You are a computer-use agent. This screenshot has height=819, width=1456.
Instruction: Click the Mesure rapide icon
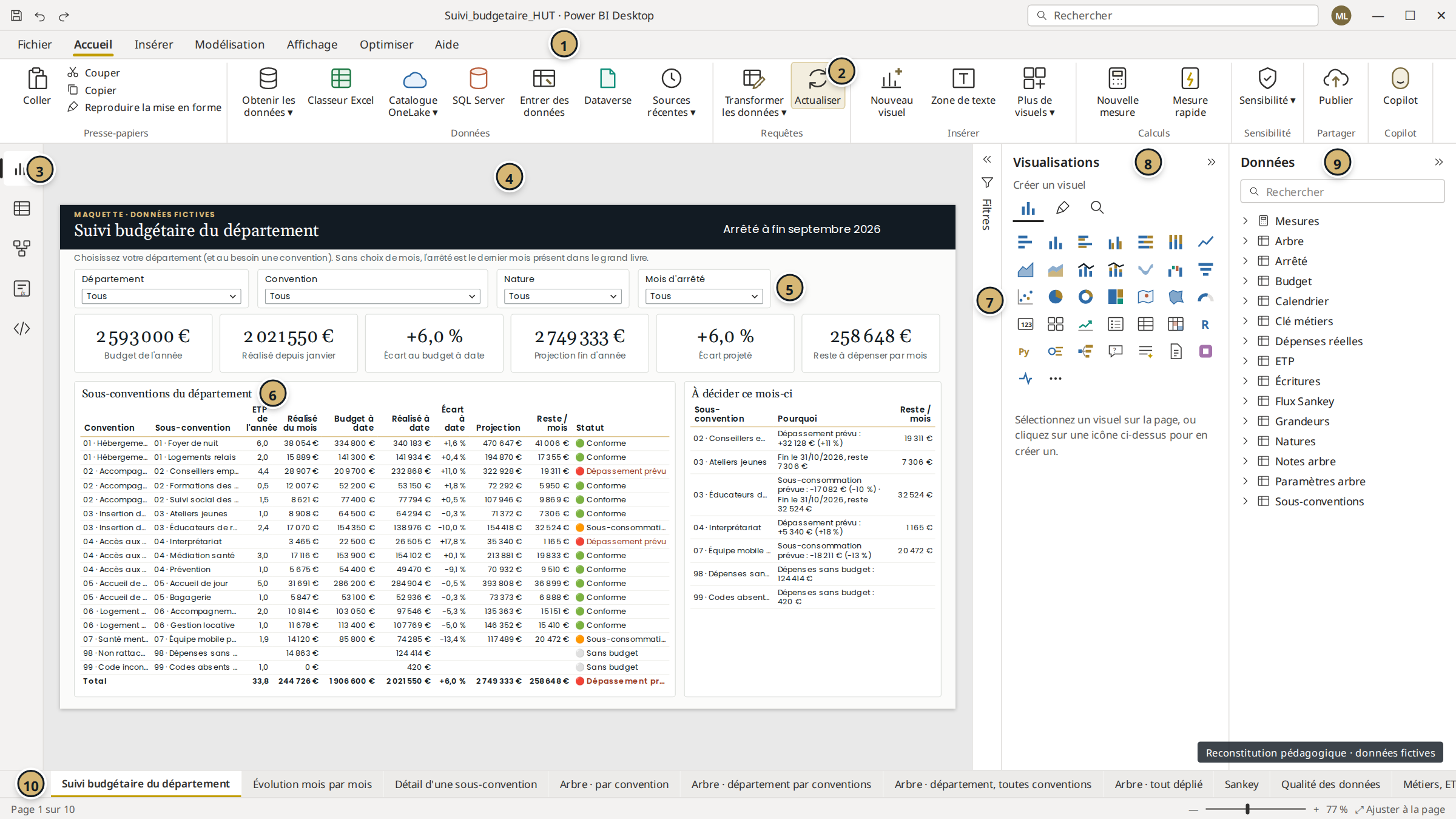[x=1190, y=78]
